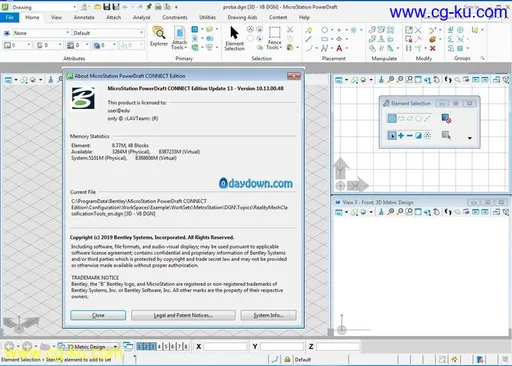This screenshot has height=366, width=512.
Task: Select the Place Text 'A' tool
Action: pos(339,49)
